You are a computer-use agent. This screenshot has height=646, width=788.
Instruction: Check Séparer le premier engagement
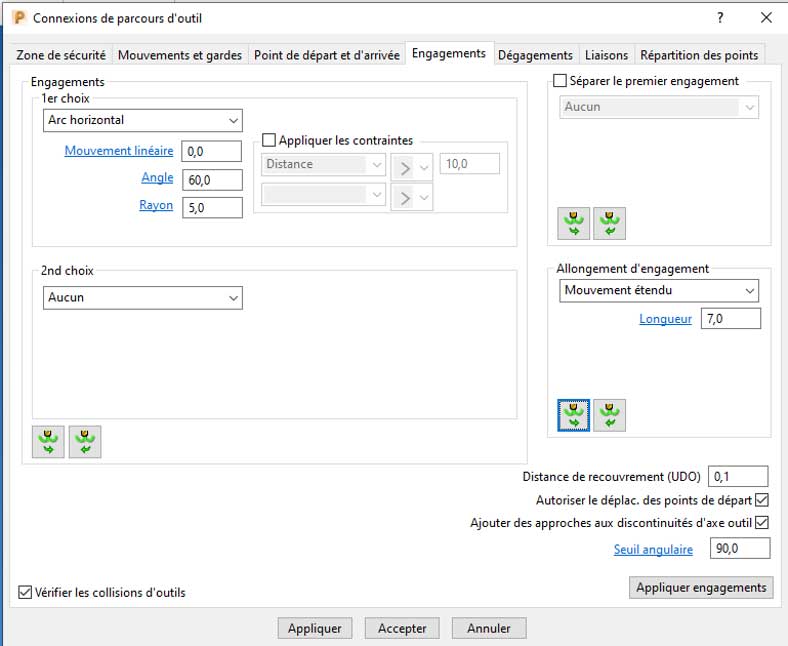coord(560,81)
